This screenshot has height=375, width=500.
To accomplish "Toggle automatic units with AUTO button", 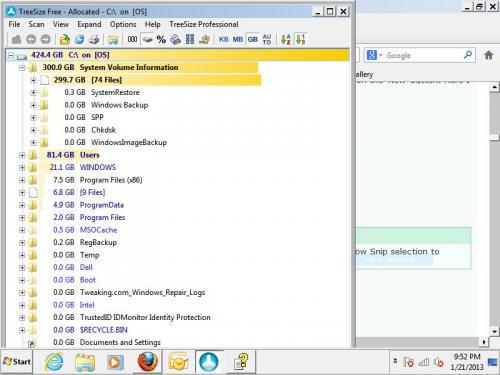I will [267, 39].
